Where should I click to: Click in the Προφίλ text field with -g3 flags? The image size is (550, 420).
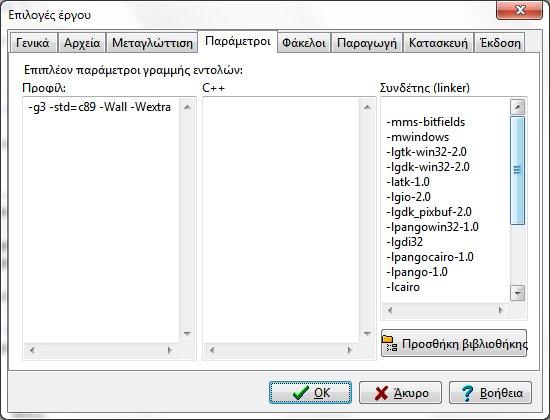(x=101, y=219)
